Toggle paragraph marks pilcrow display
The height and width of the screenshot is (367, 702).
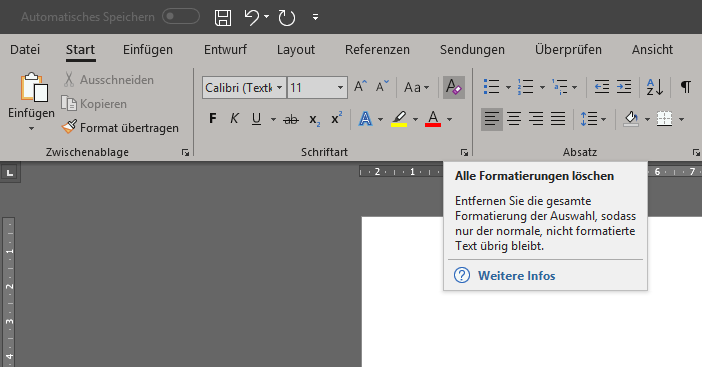(x=685, y=87)
